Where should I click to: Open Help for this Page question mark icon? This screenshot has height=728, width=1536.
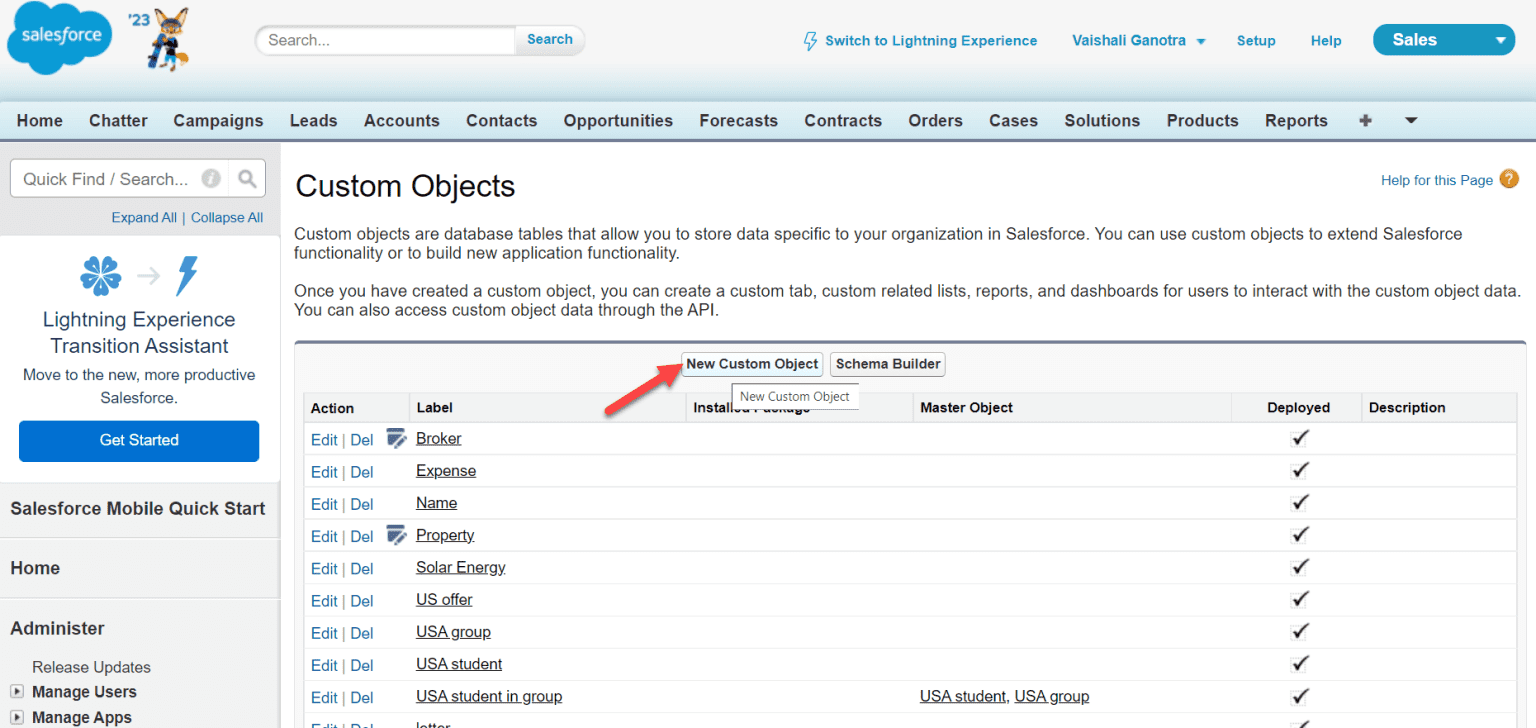coord(1508,179)
